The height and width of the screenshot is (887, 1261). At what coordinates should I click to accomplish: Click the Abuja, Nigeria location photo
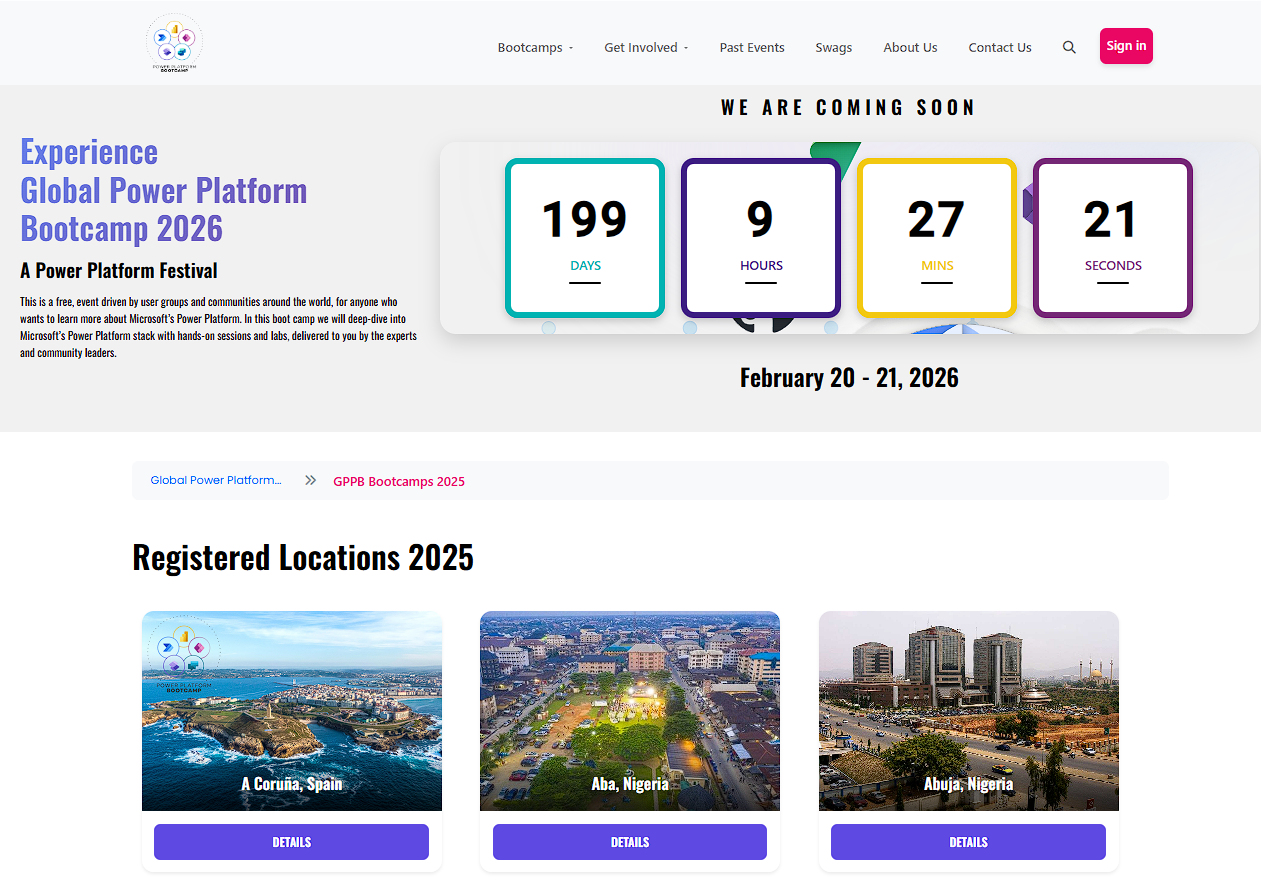(968, 711)
